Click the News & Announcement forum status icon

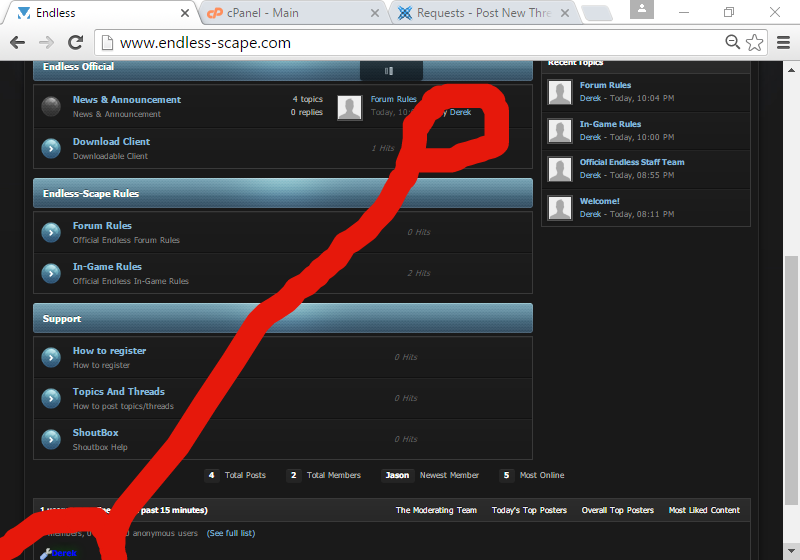51,107
